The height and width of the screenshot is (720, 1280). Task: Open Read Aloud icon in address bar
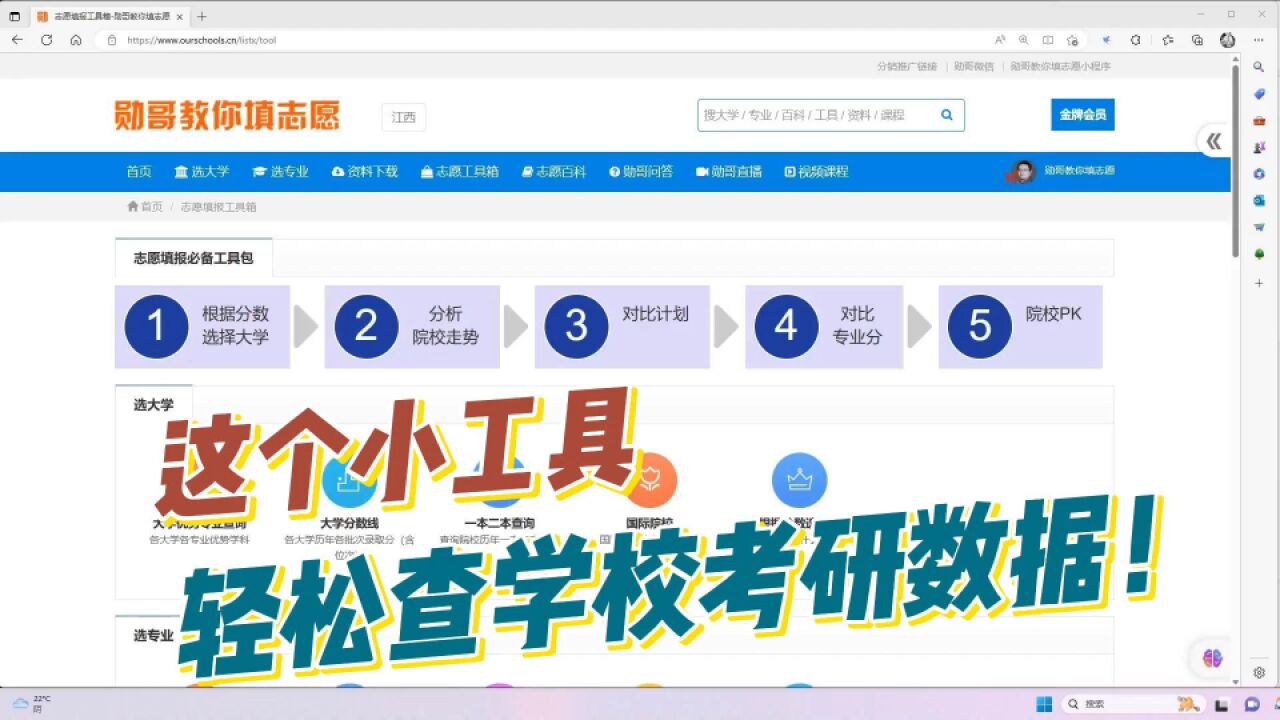click(1000, 40)
